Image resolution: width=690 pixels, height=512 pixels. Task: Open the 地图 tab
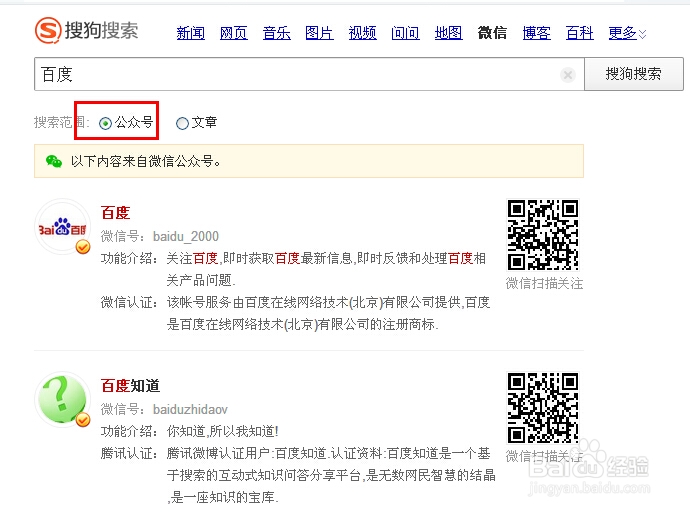(x=448, y=33)
